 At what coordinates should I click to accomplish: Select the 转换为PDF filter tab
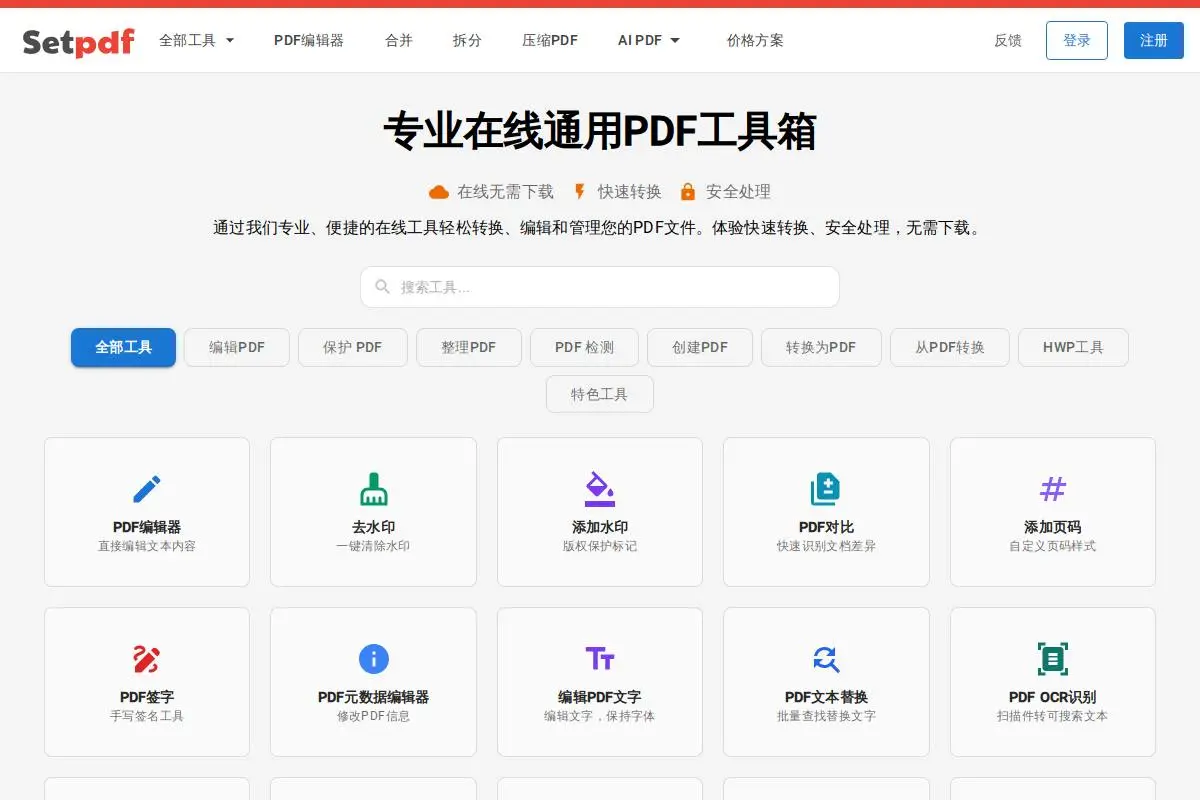[821, 348]
